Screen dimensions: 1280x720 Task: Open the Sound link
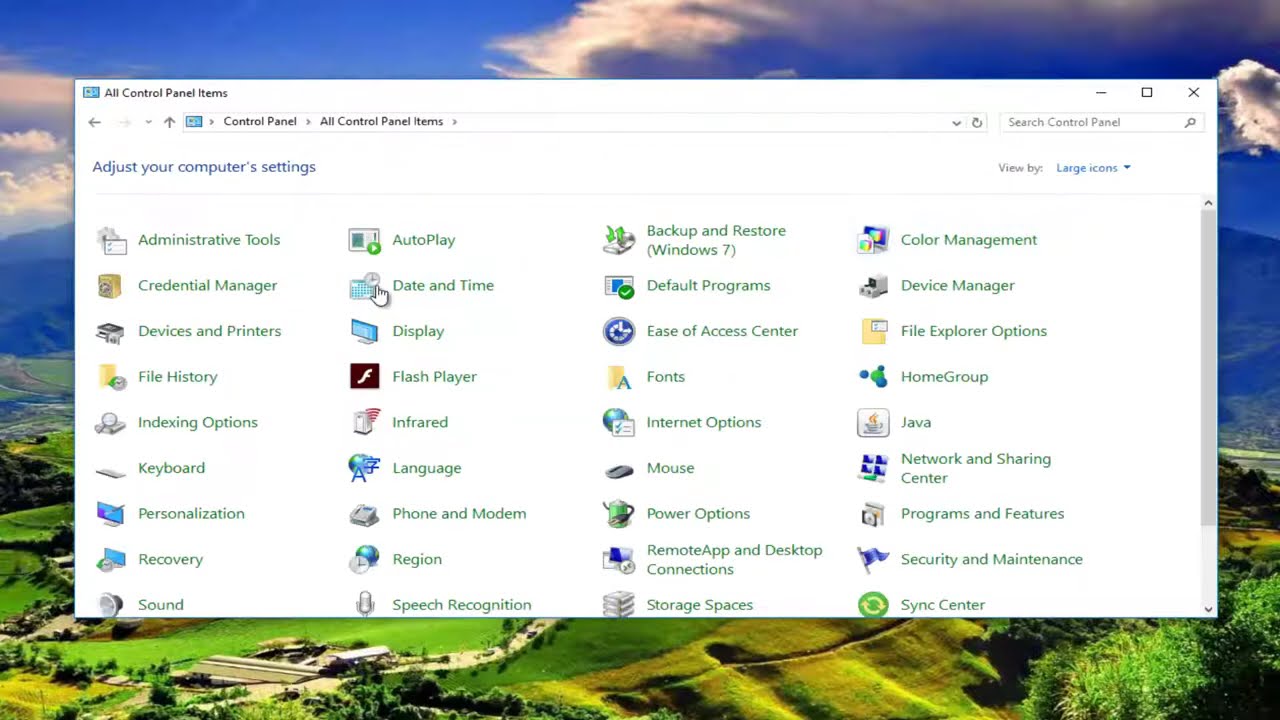pos(161,605)
